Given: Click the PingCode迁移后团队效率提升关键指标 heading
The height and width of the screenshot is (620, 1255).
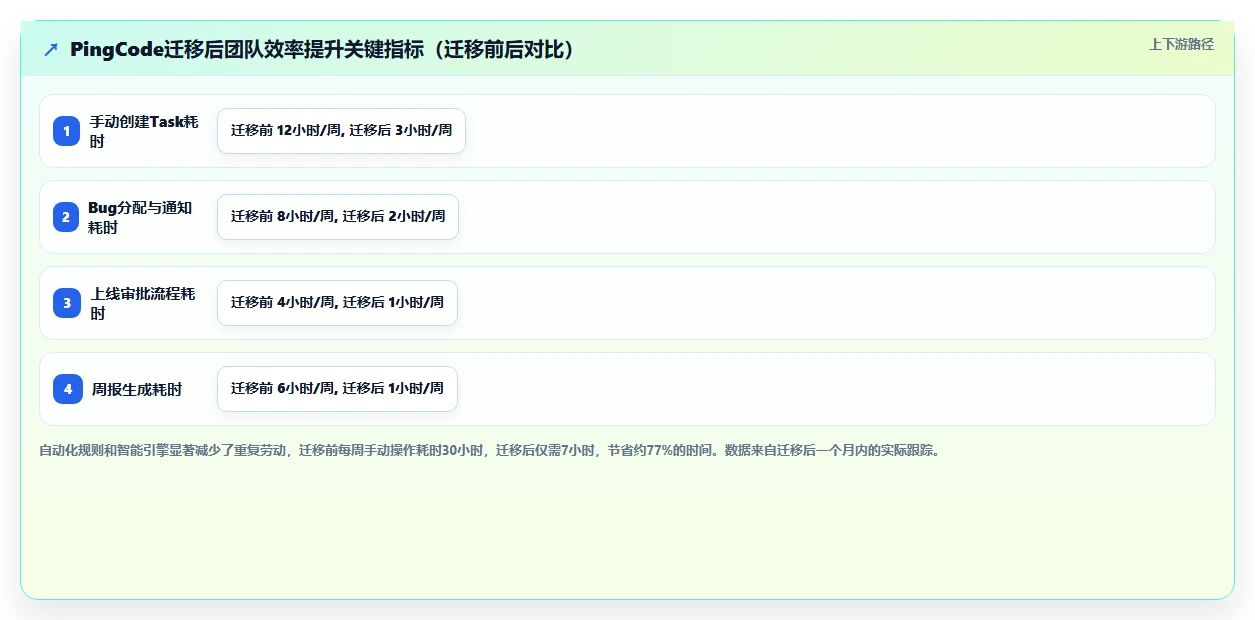Looking at the screenshot, I should coord(323,49).
